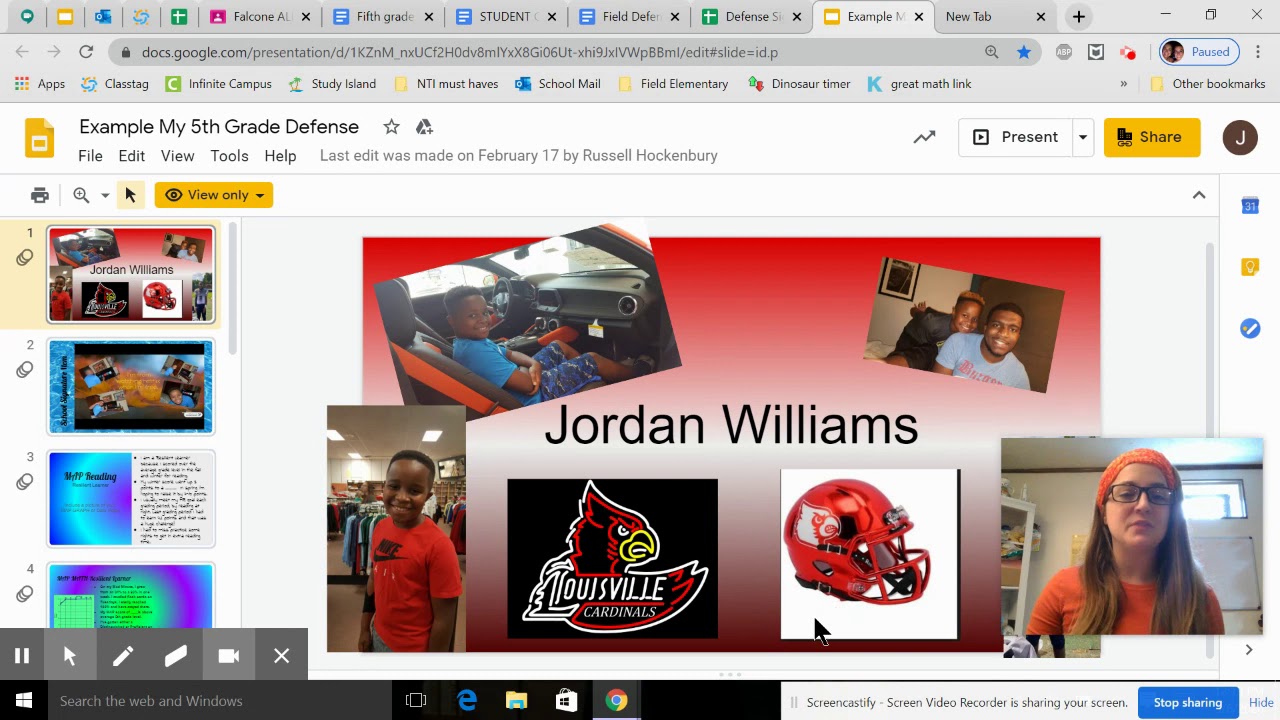Click the move to Drive folder icon
The height and width of the screenshot is (720, 1280).
tap(424, 127)
